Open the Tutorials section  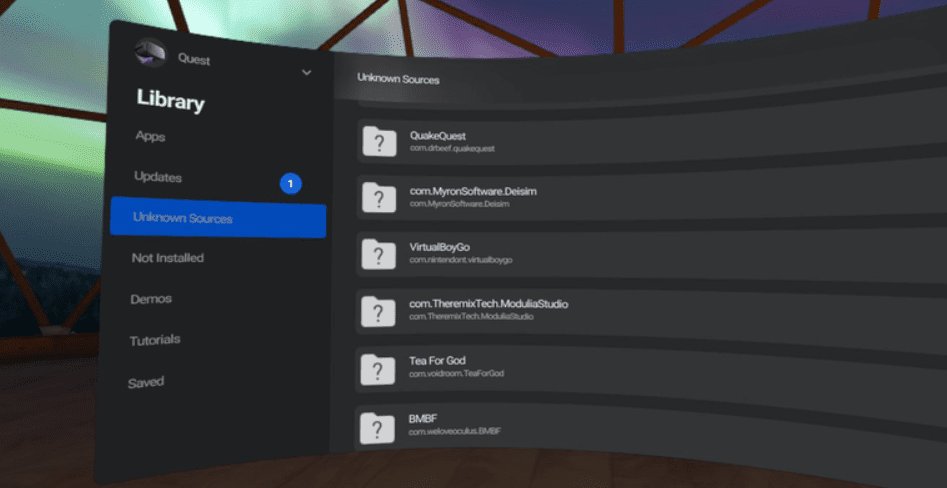tap(155, 340)
